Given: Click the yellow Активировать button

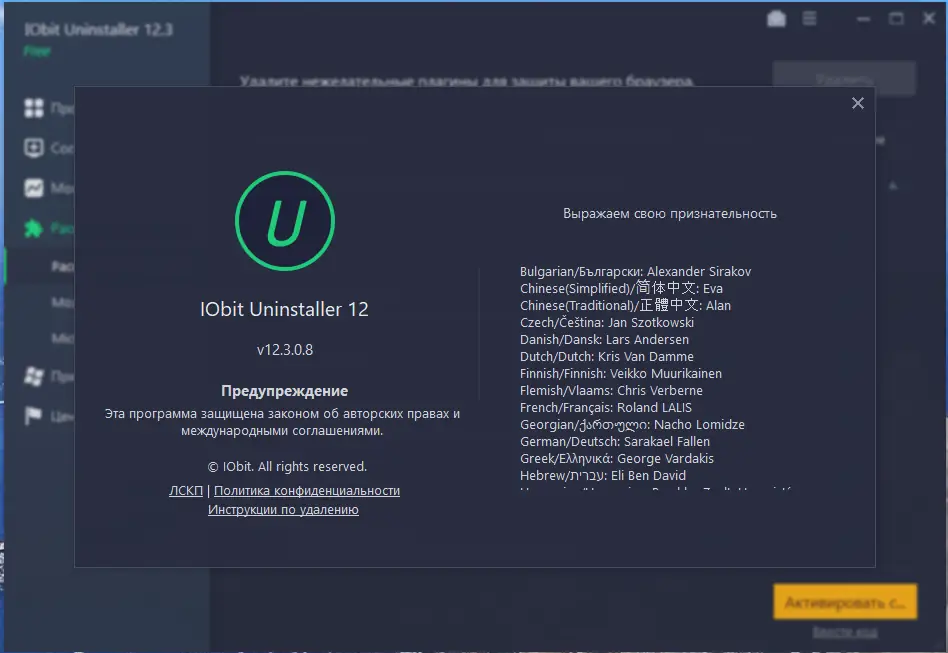Looking at the screenshot, I should click(x=845, y=602).
